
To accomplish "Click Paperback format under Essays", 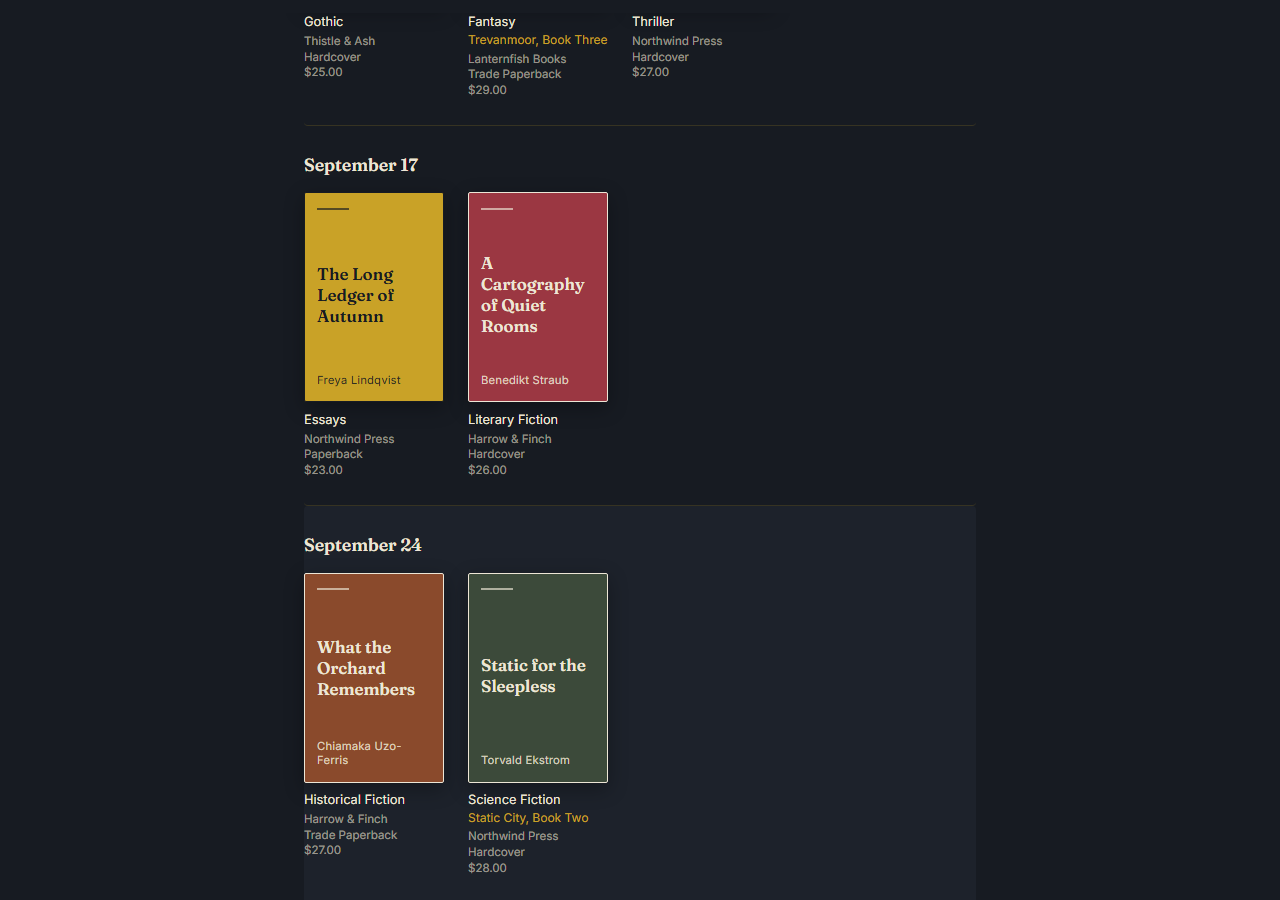I will coord(333,454).
